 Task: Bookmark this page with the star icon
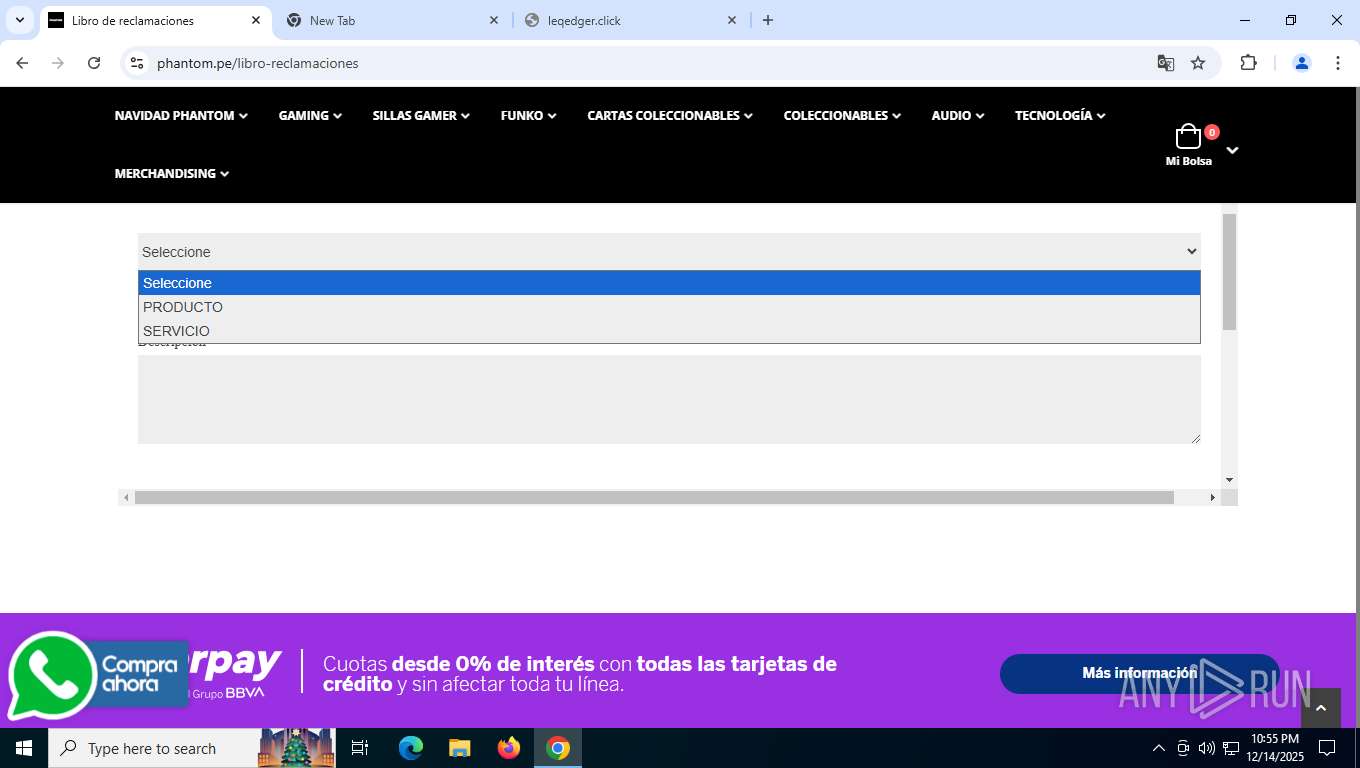pos(1198,63)
